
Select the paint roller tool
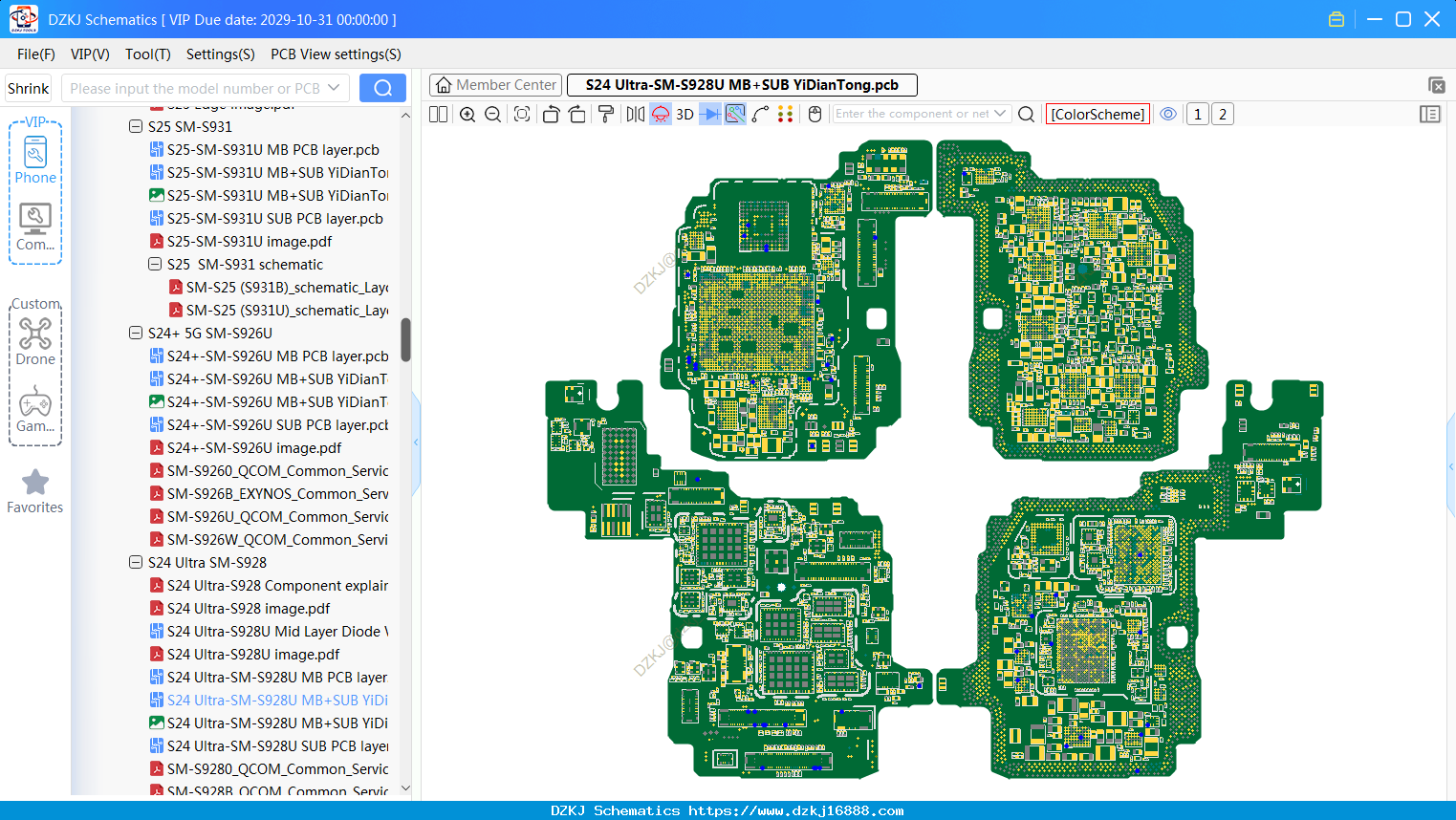coord(606,114)
